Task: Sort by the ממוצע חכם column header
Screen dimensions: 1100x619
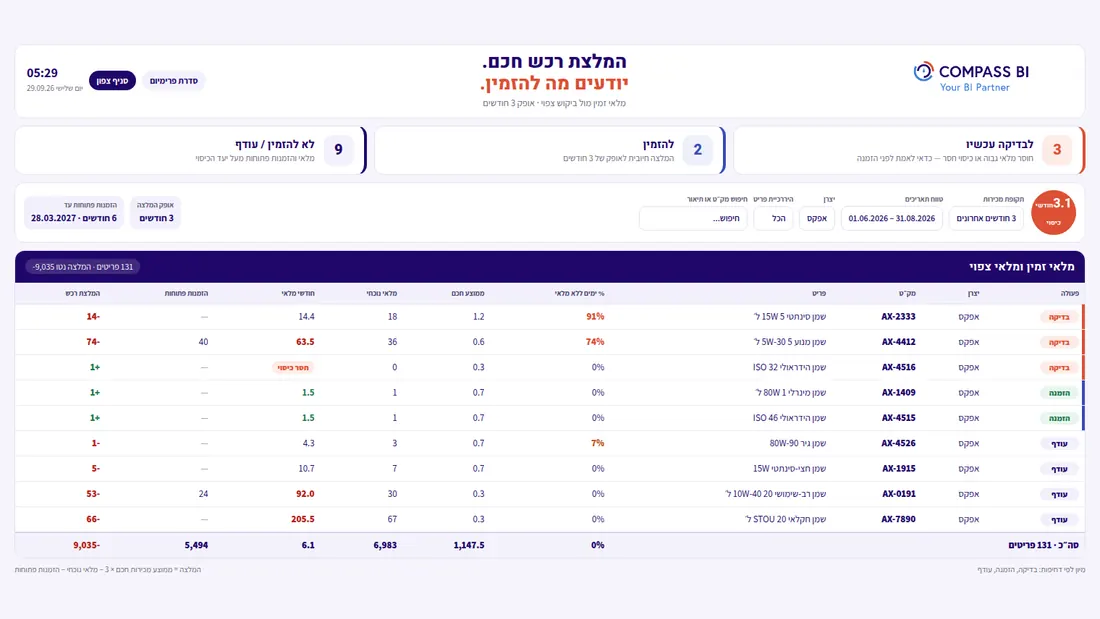Action: click(467, 293)
